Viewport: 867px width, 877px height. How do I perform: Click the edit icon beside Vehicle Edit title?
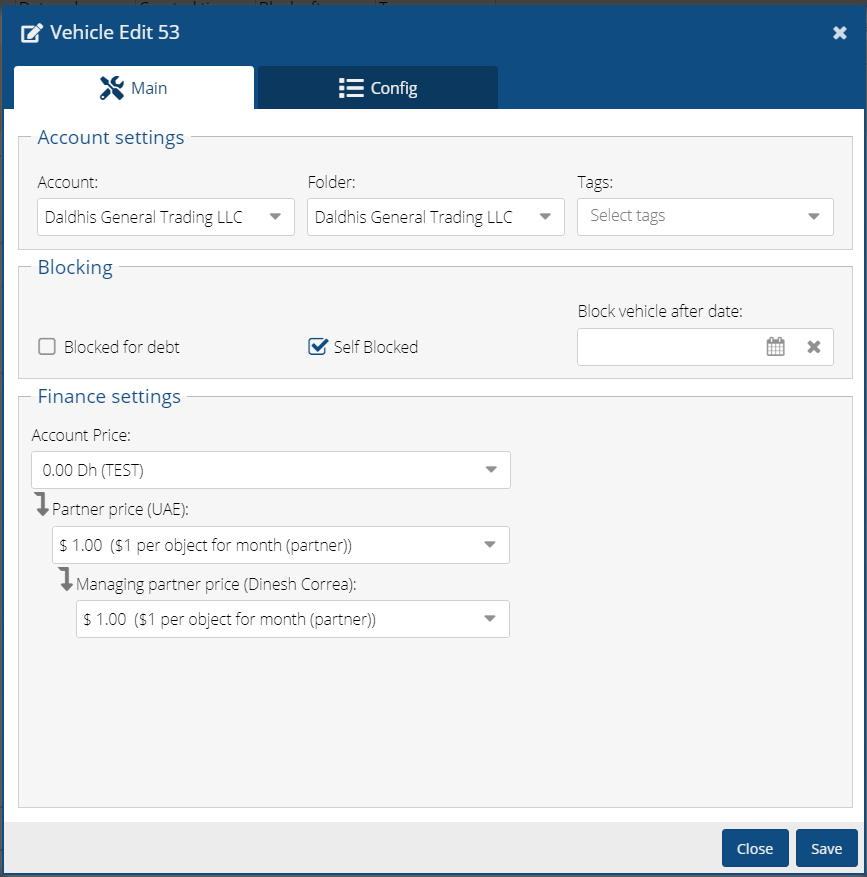32,33
